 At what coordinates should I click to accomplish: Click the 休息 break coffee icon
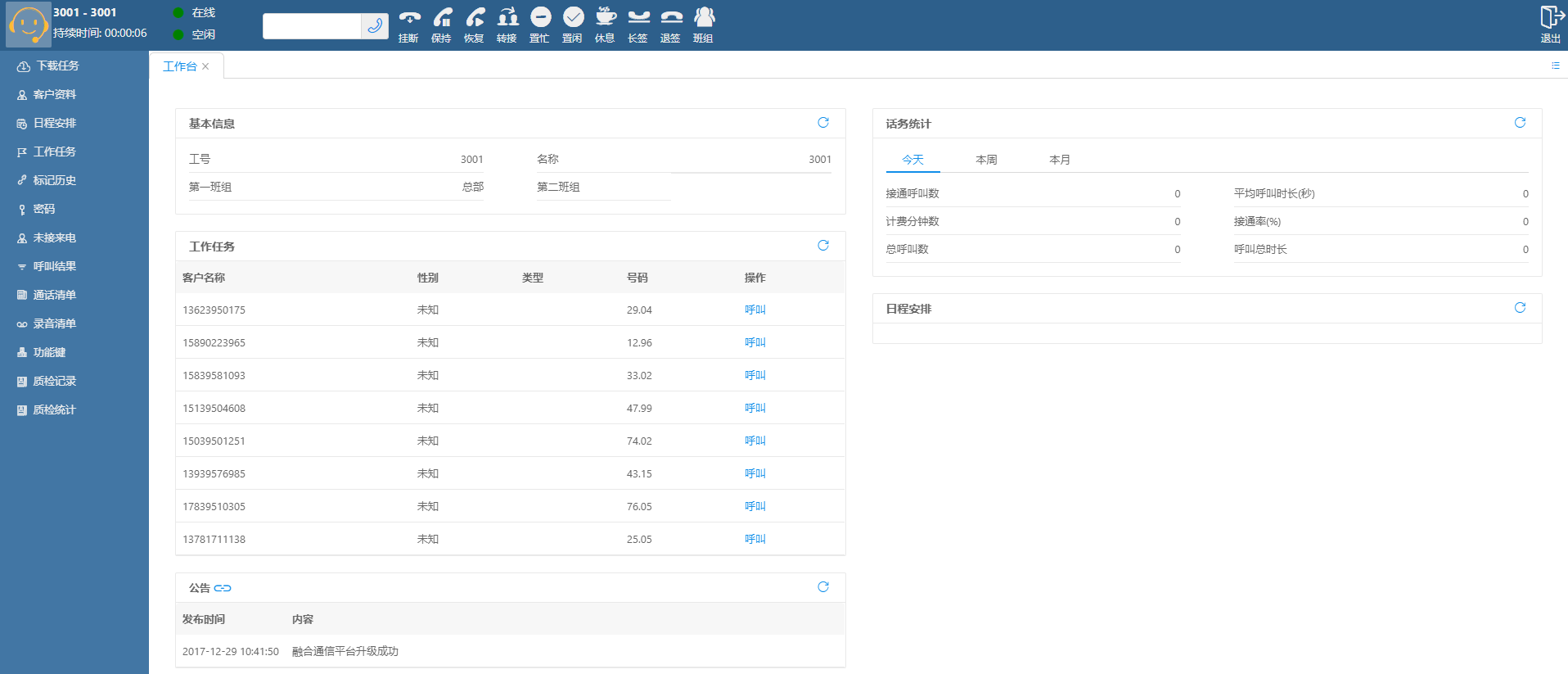pos(606,17)
